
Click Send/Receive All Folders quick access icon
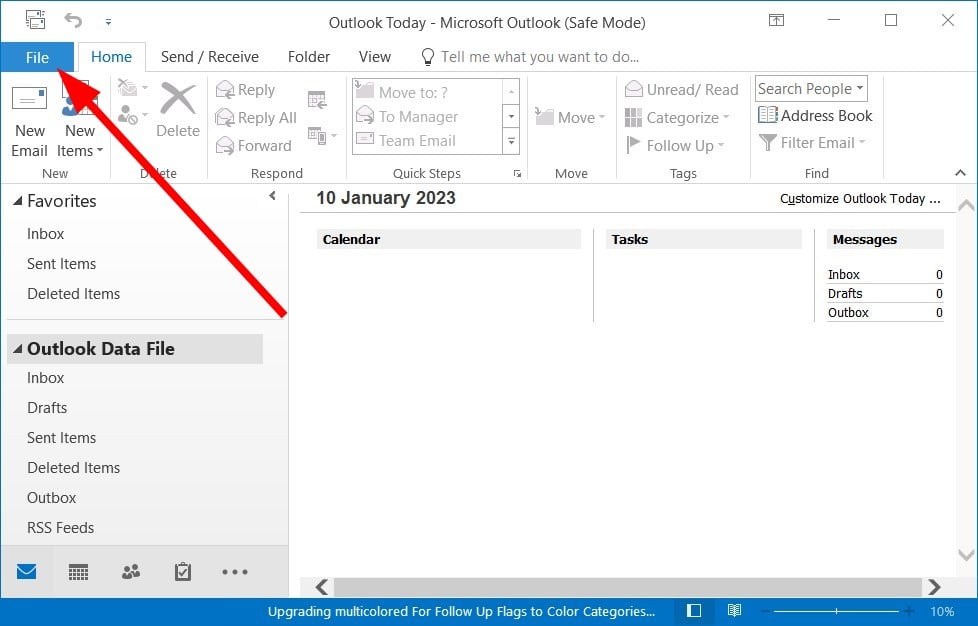pyautogui.click(x=36, y=19)
